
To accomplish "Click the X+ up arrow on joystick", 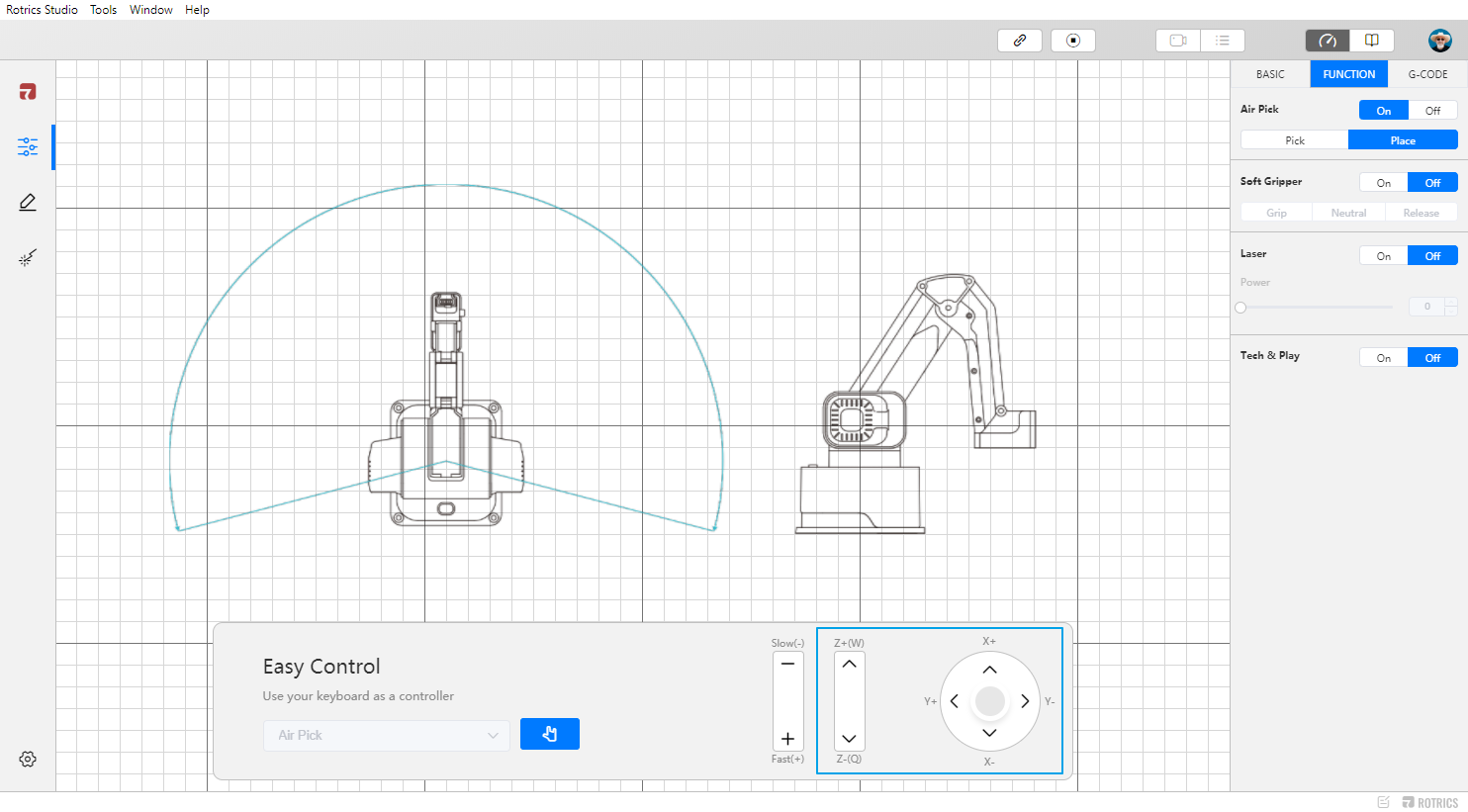I will tap(989, 670).
